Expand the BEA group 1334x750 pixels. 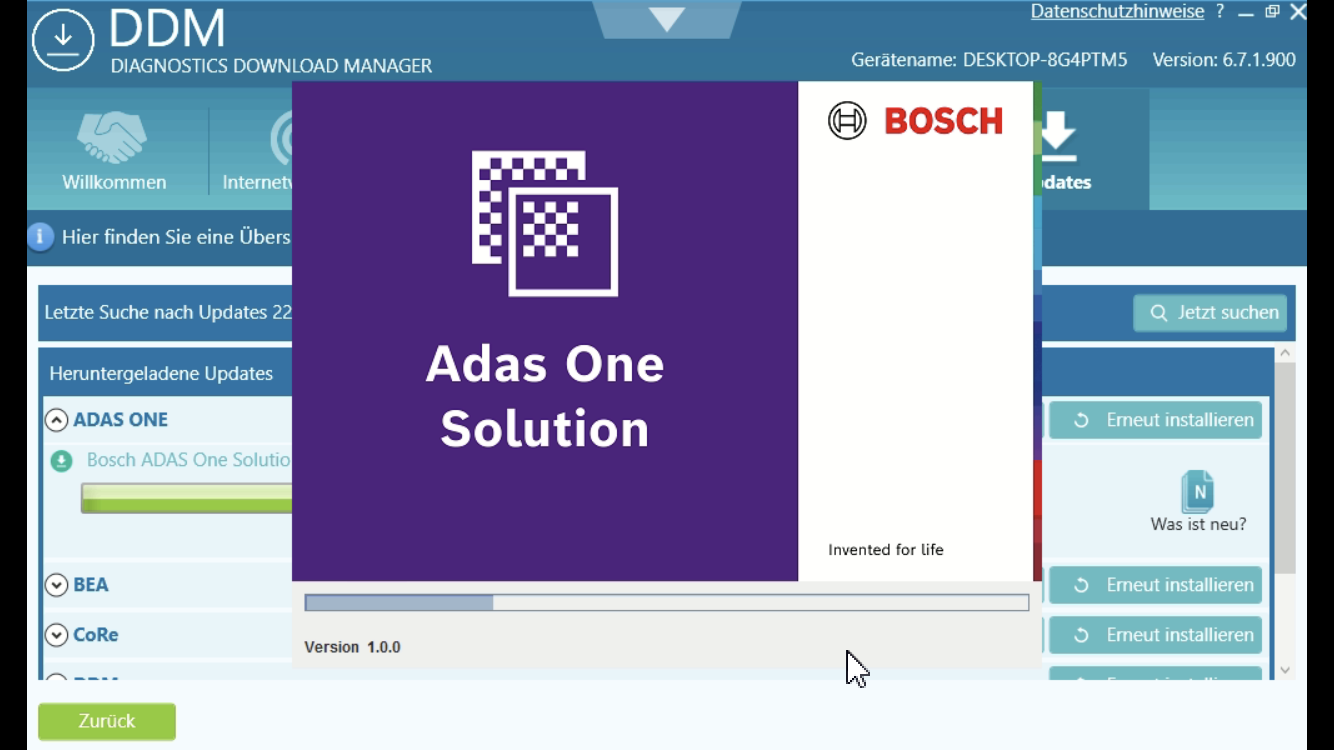click(56, 585)
